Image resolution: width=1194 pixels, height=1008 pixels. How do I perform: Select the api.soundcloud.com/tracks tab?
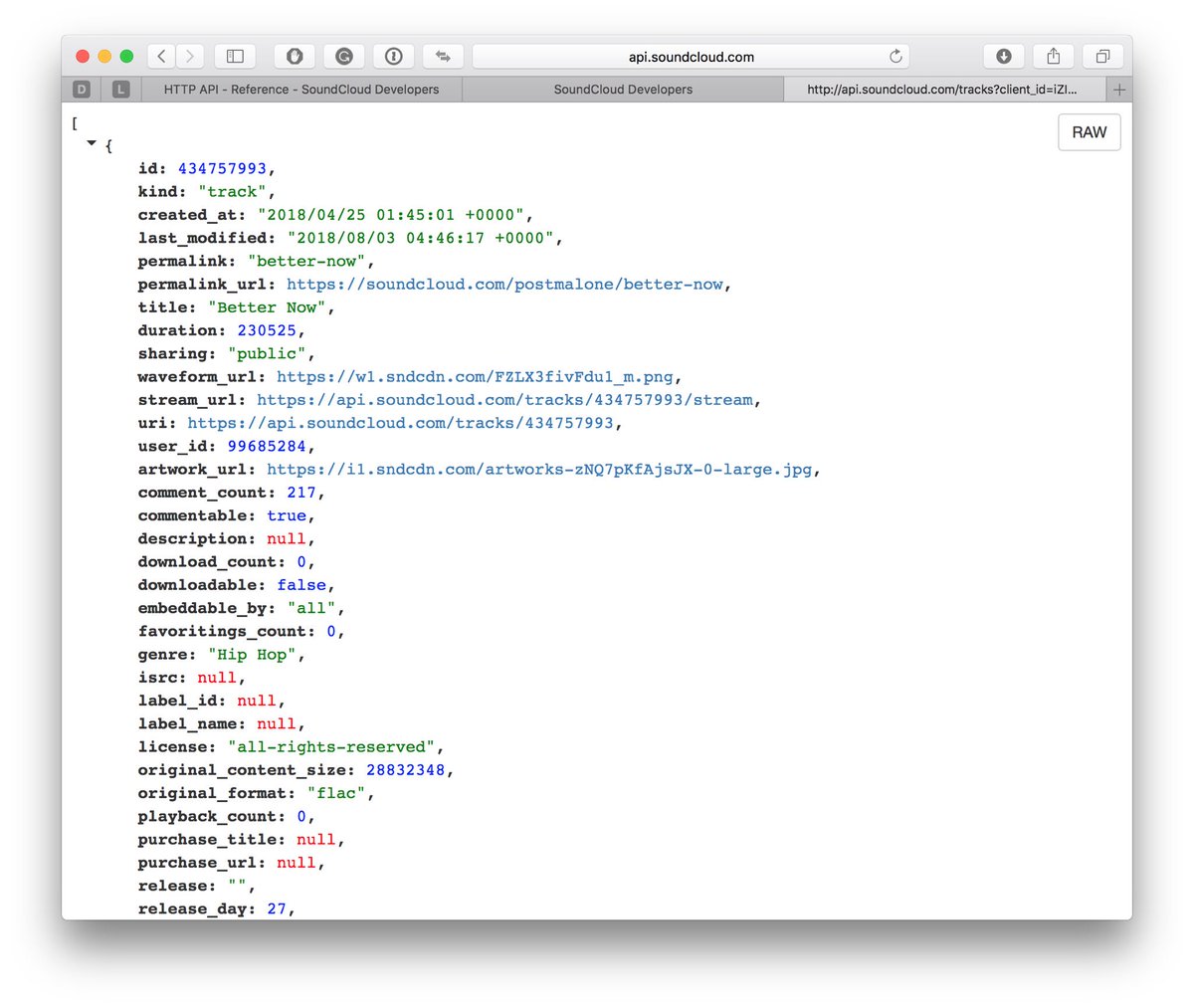(x=945, y=90)
